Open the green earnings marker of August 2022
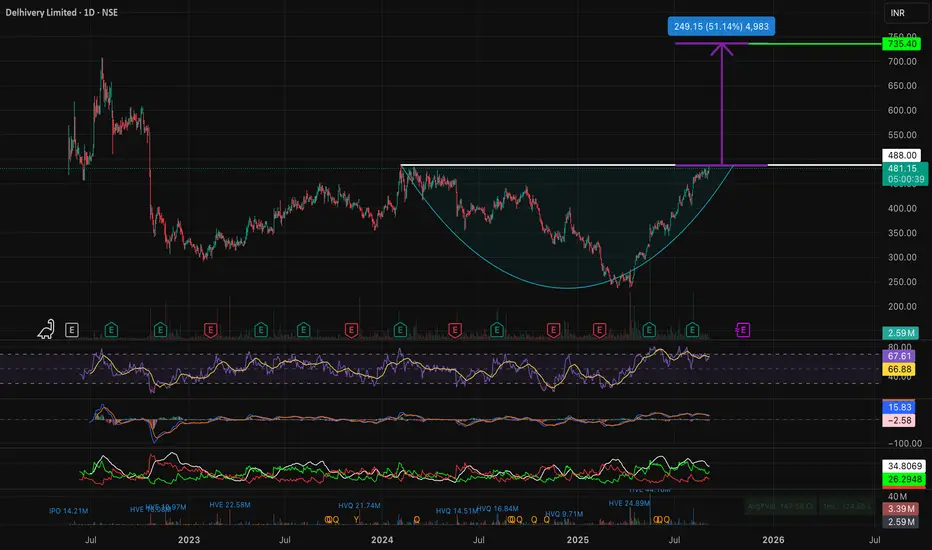 (x=111, y=329)
